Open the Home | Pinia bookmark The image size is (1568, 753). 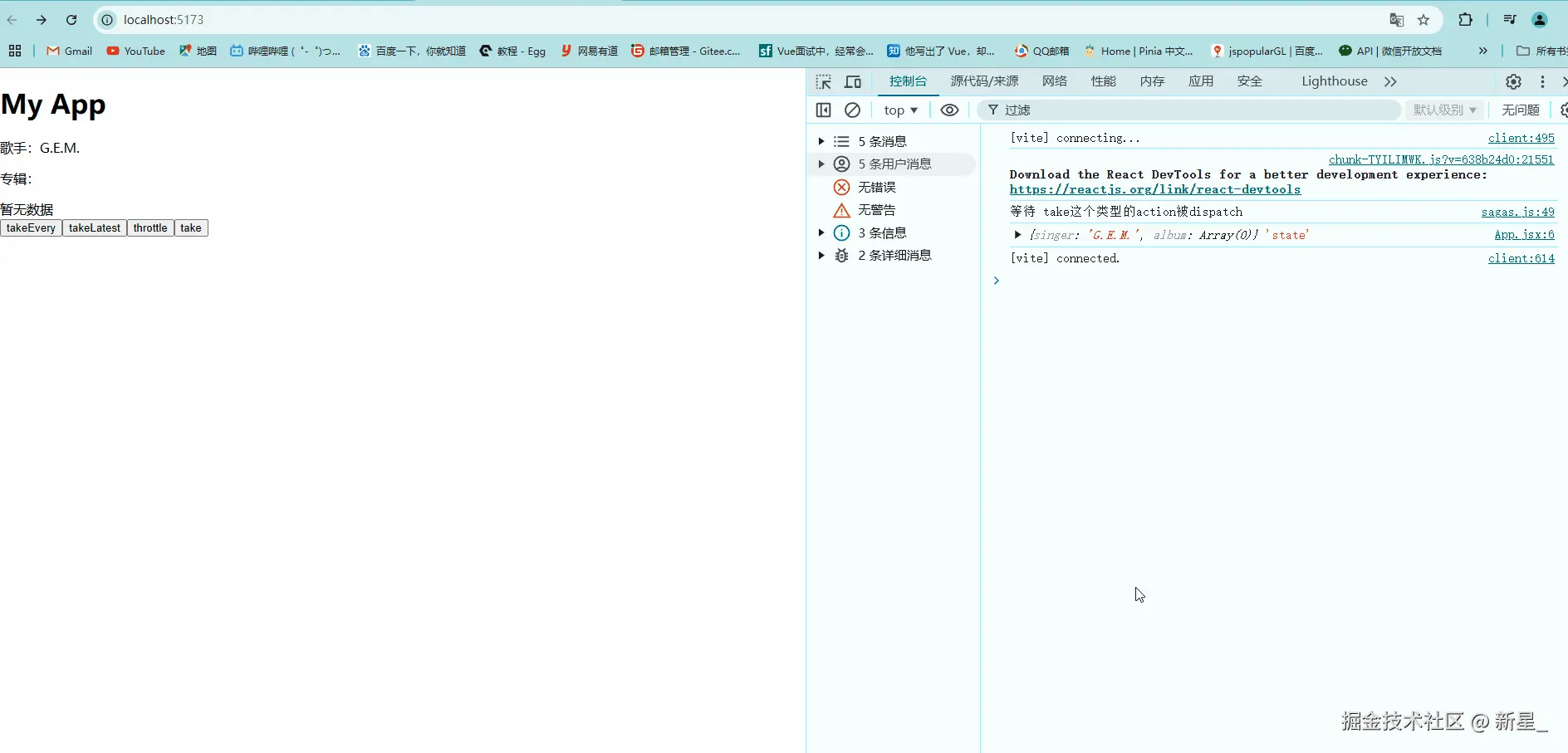point(1139,51)
